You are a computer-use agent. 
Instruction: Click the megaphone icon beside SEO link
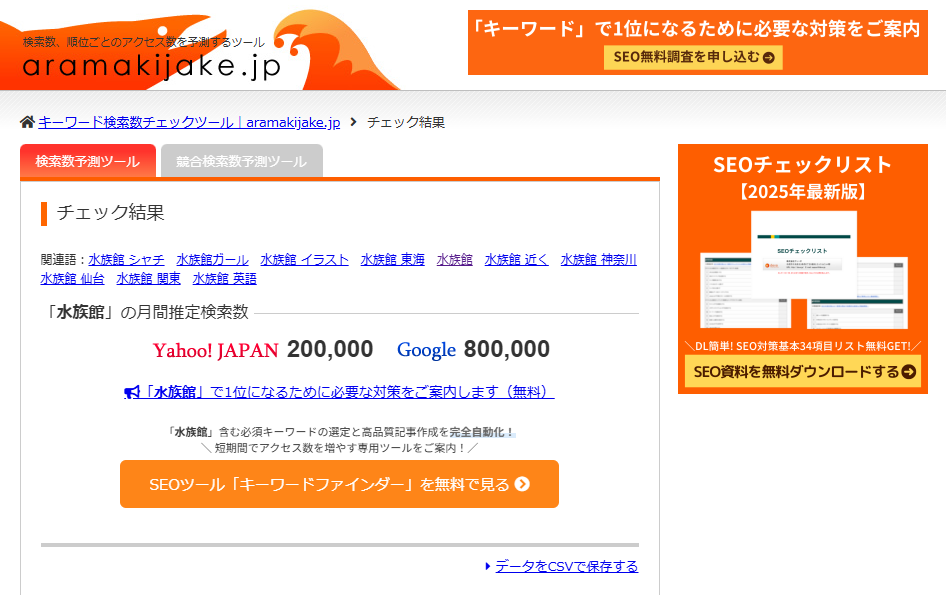coord(132,392)
